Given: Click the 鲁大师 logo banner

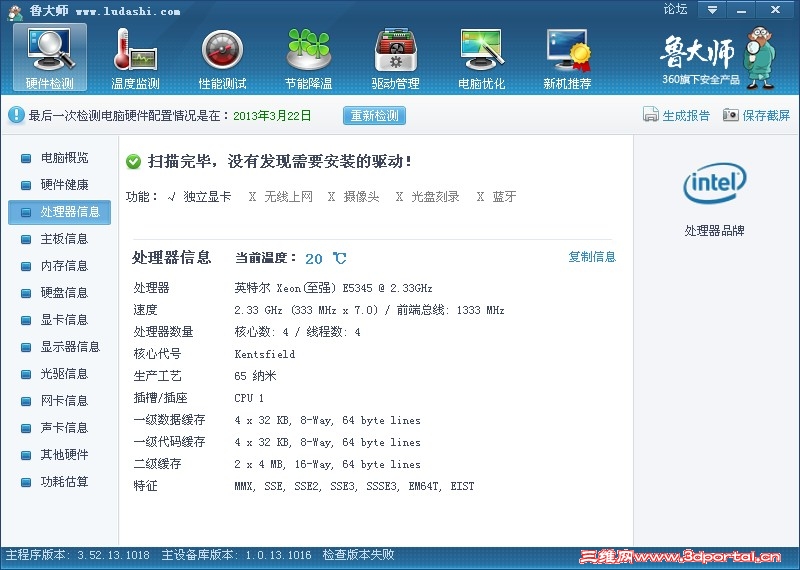Looking at the screenshot, I should tap(718, 58).
